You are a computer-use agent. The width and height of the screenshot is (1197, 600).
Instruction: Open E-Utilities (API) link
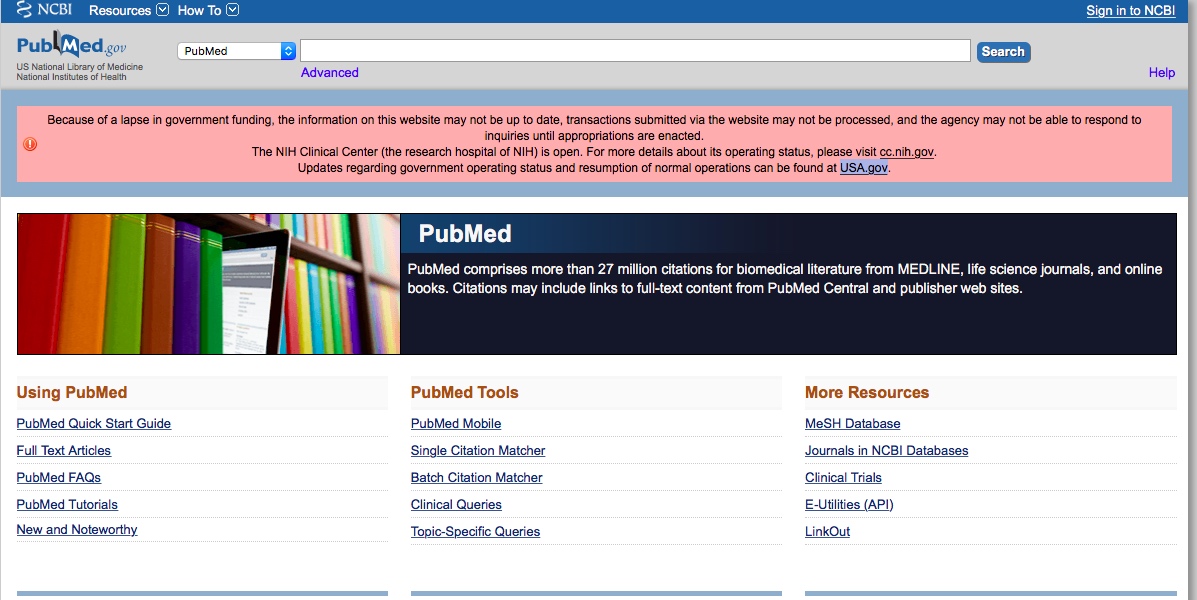pos(849,505)
